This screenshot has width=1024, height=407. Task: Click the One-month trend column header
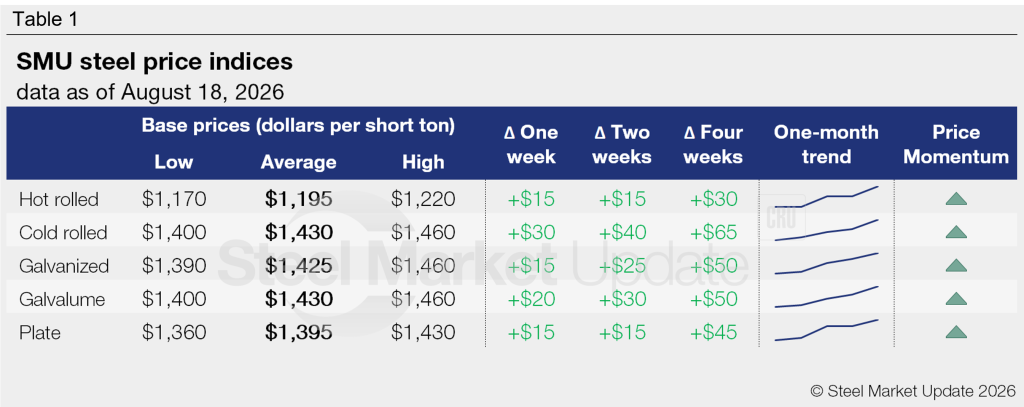826,144
